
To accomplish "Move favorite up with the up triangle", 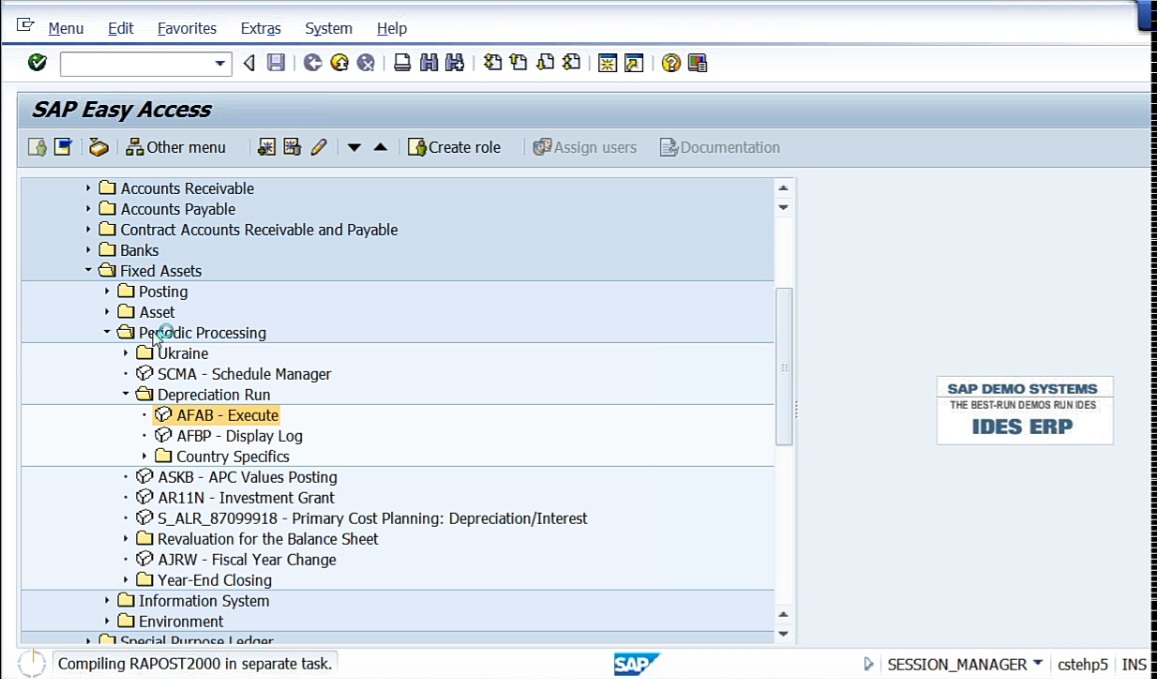I will click(381, 147).
